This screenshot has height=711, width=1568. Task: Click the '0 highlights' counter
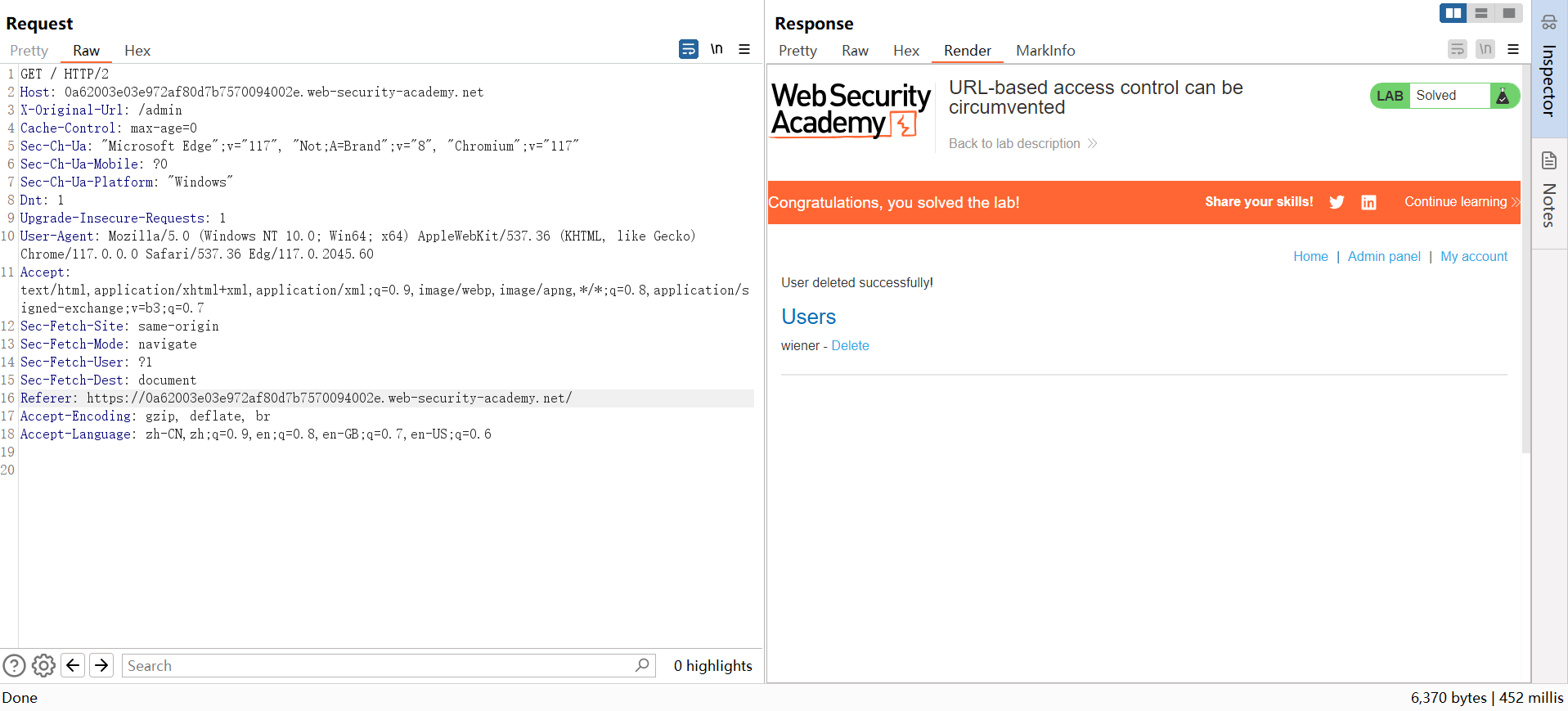[712, 666]
